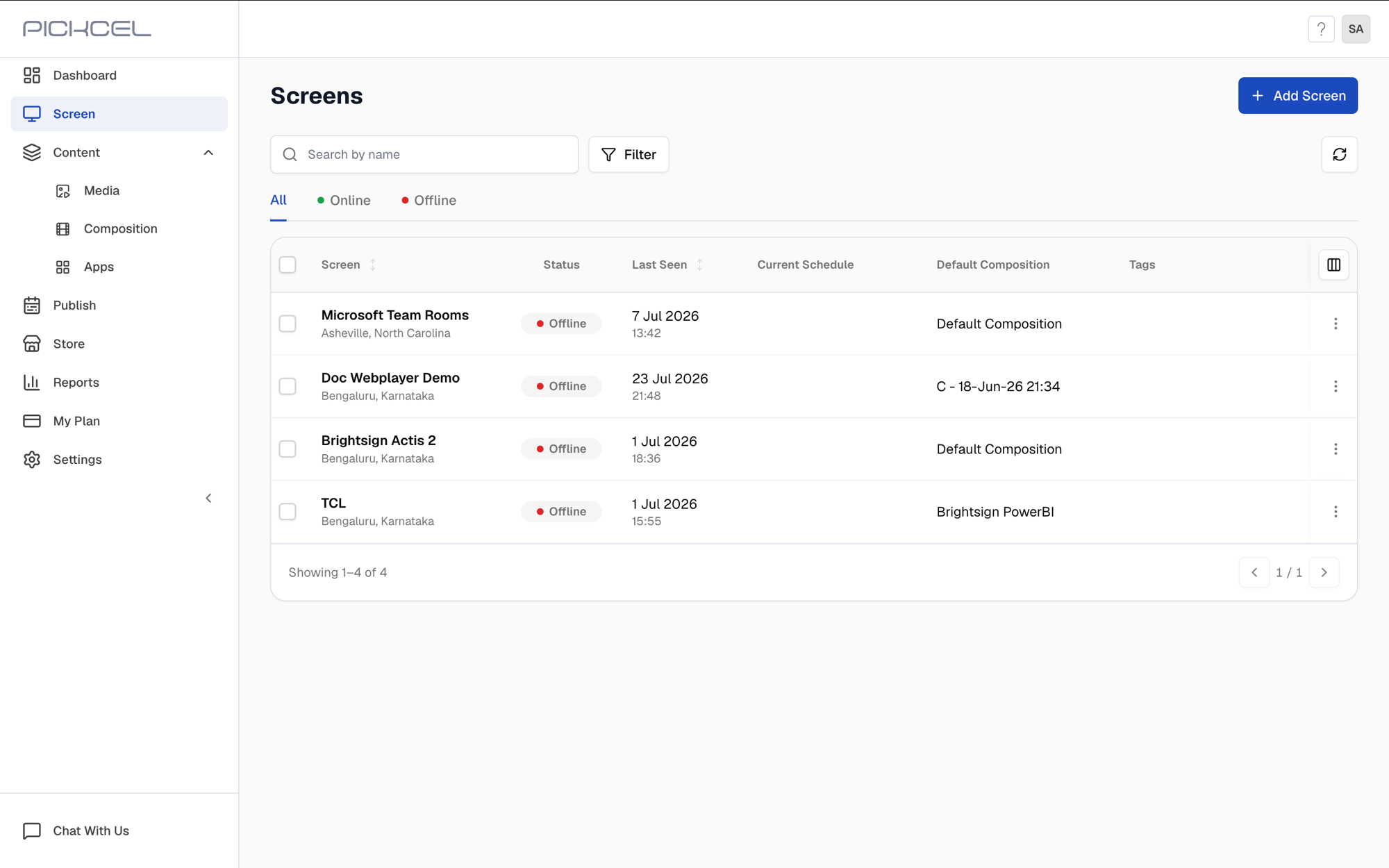
Task: Select the Screen sidebar item
Action: point(119,114)
